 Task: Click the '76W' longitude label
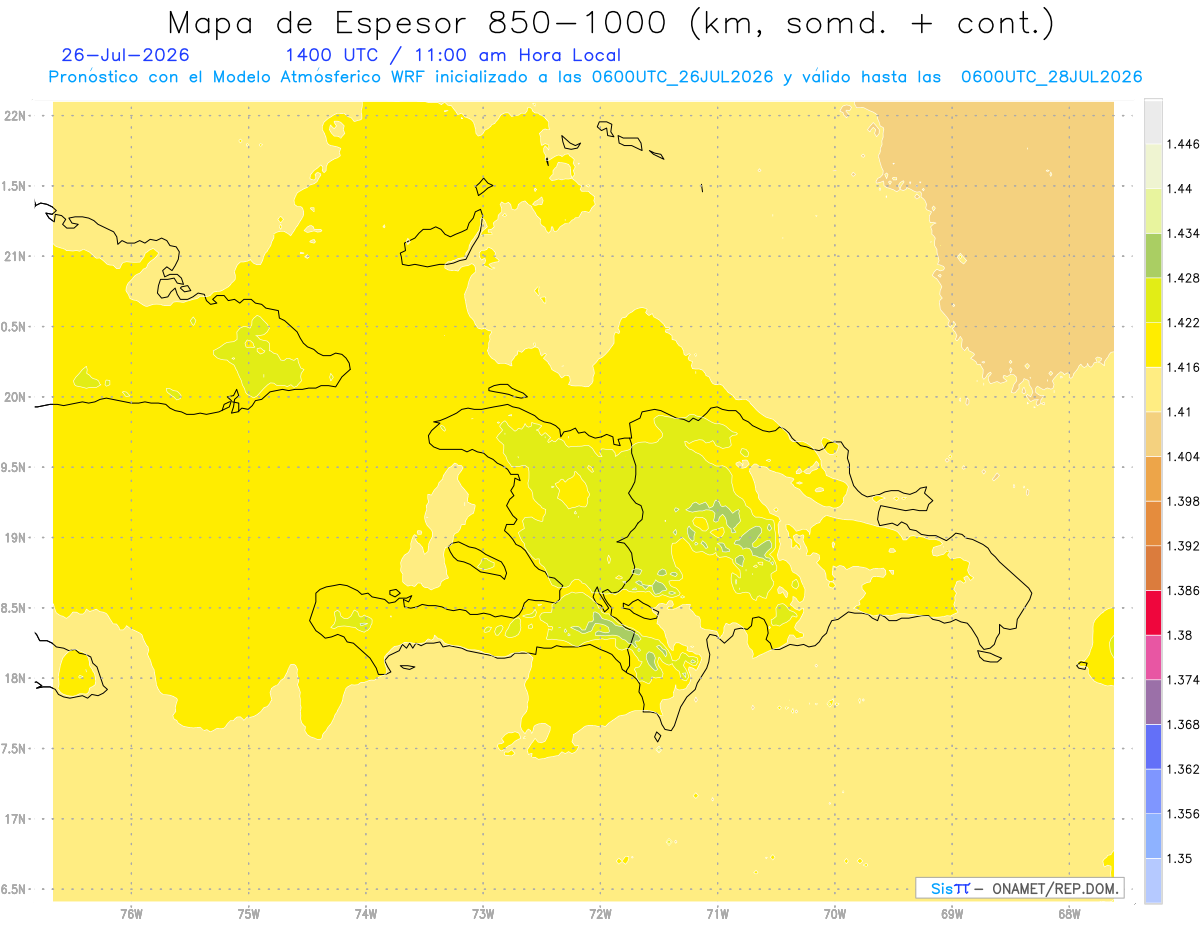coord(131,913)
